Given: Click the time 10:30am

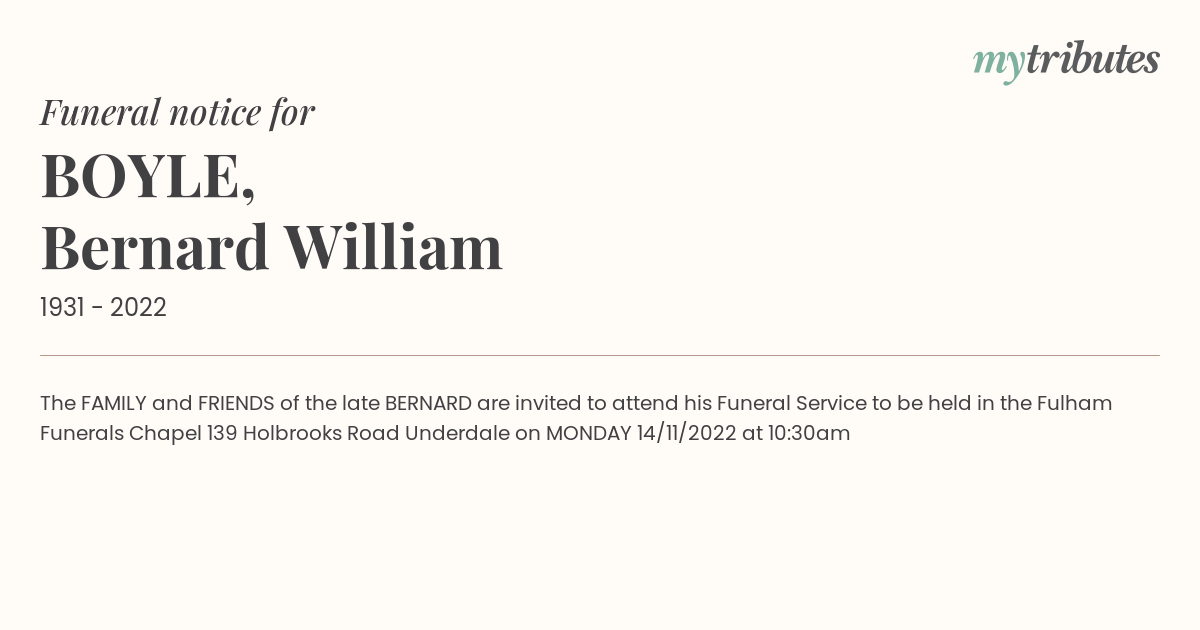Looking at the screenshot, I should (x=809, y=434).
